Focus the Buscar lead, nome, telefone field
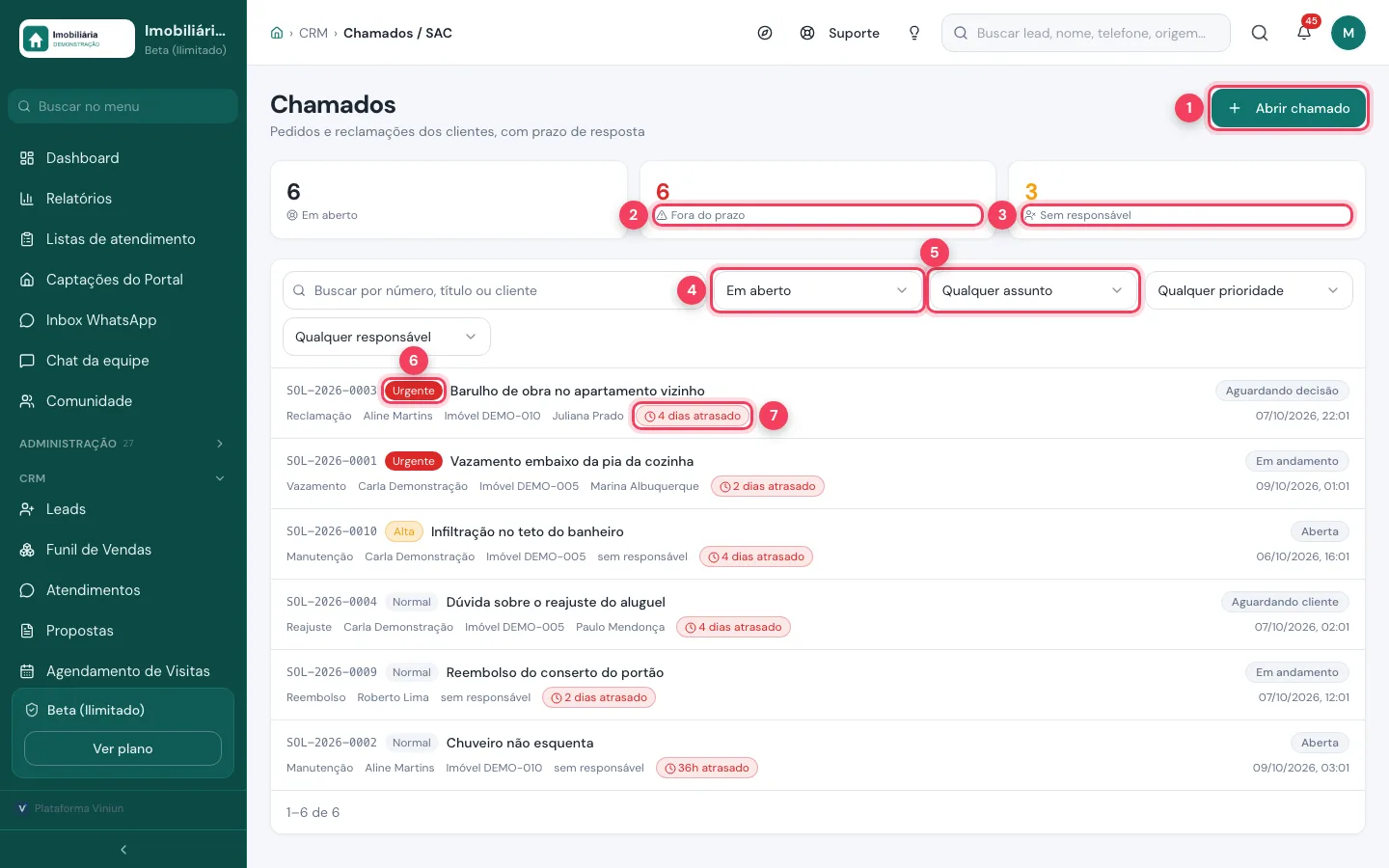The image size is (1389, 868). pyautogui.click(x=1086, y=33)
